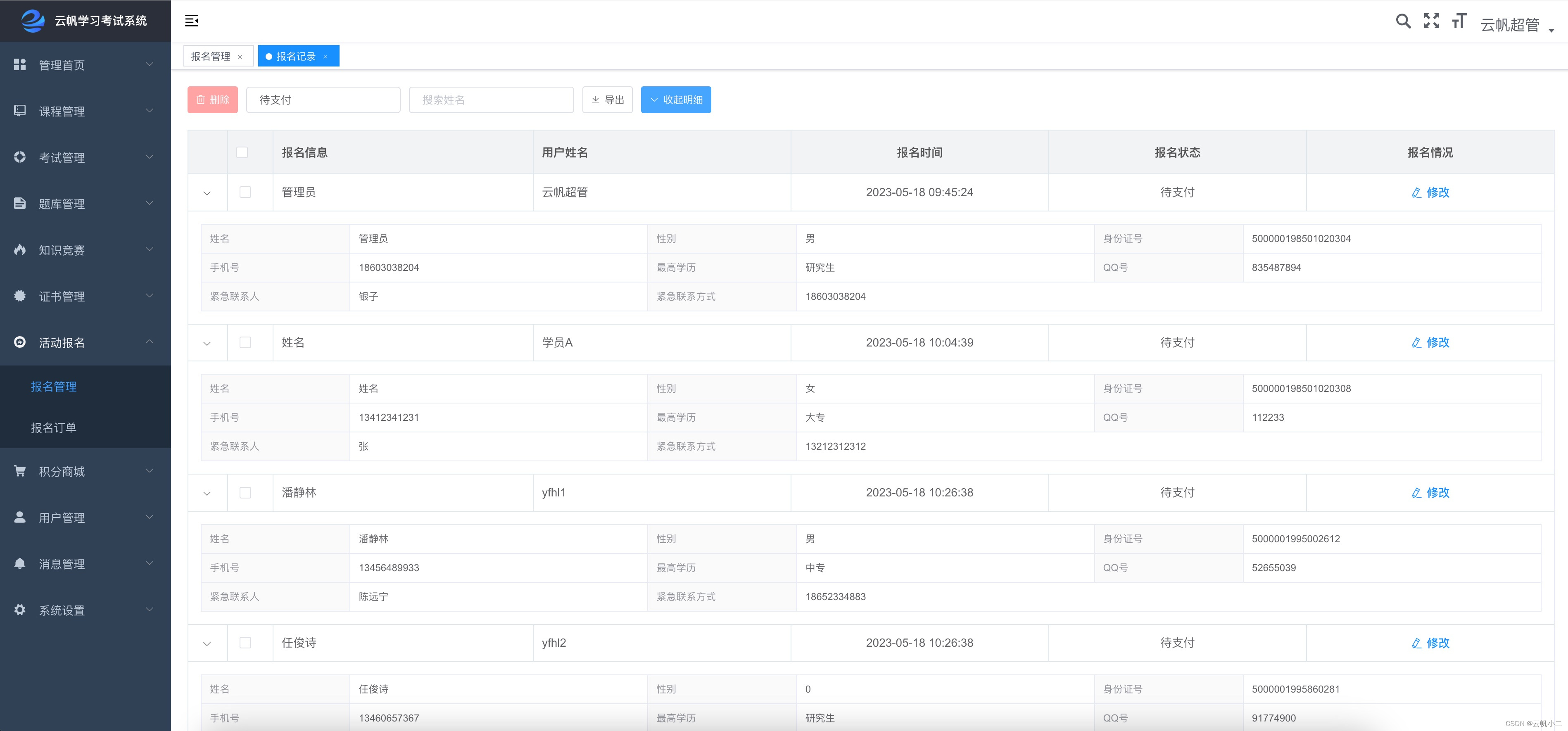1568x731 pixels.
Task: Click timestamp 2023-05-18 10:04:39
Action: tap(920, 343)
